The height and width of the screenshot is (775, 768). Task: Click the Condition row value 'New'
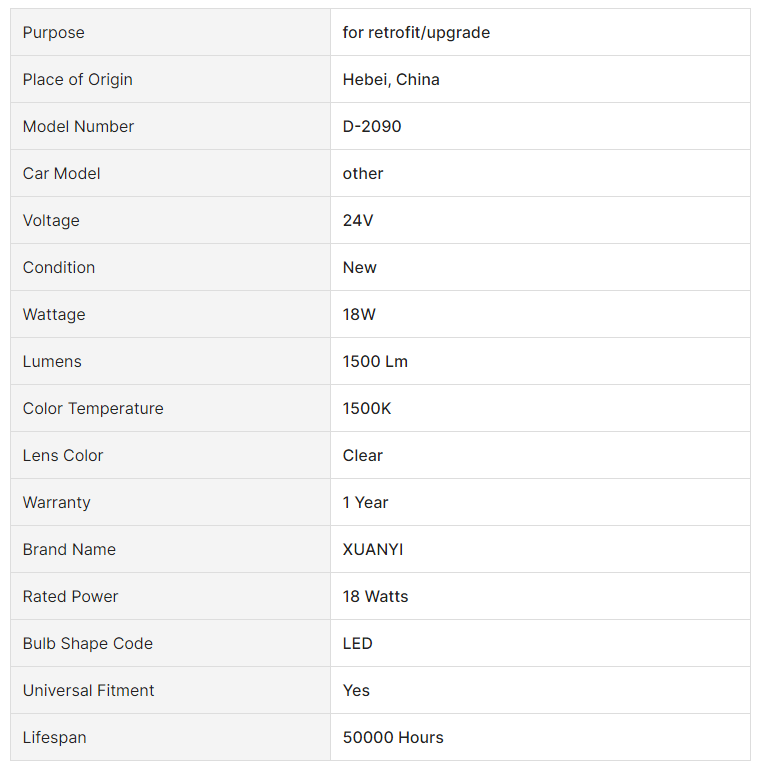click(359, 267)
